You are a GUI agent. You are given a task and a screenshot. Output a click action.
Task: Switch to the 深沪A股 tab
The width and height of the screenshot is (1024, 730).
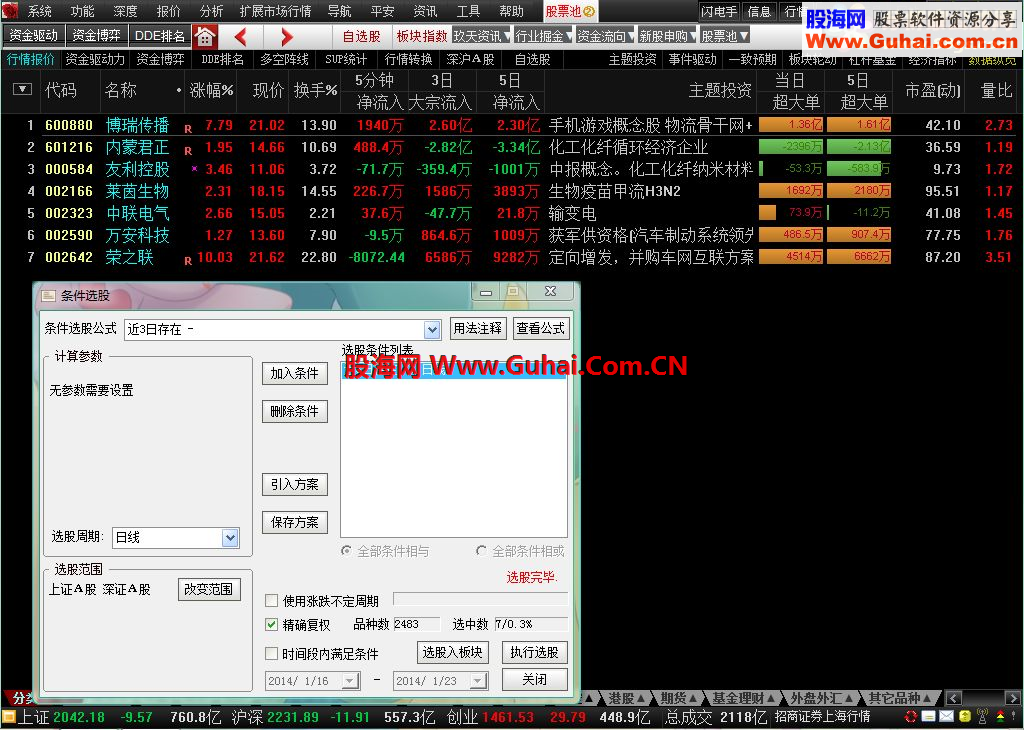coord(470,59)
